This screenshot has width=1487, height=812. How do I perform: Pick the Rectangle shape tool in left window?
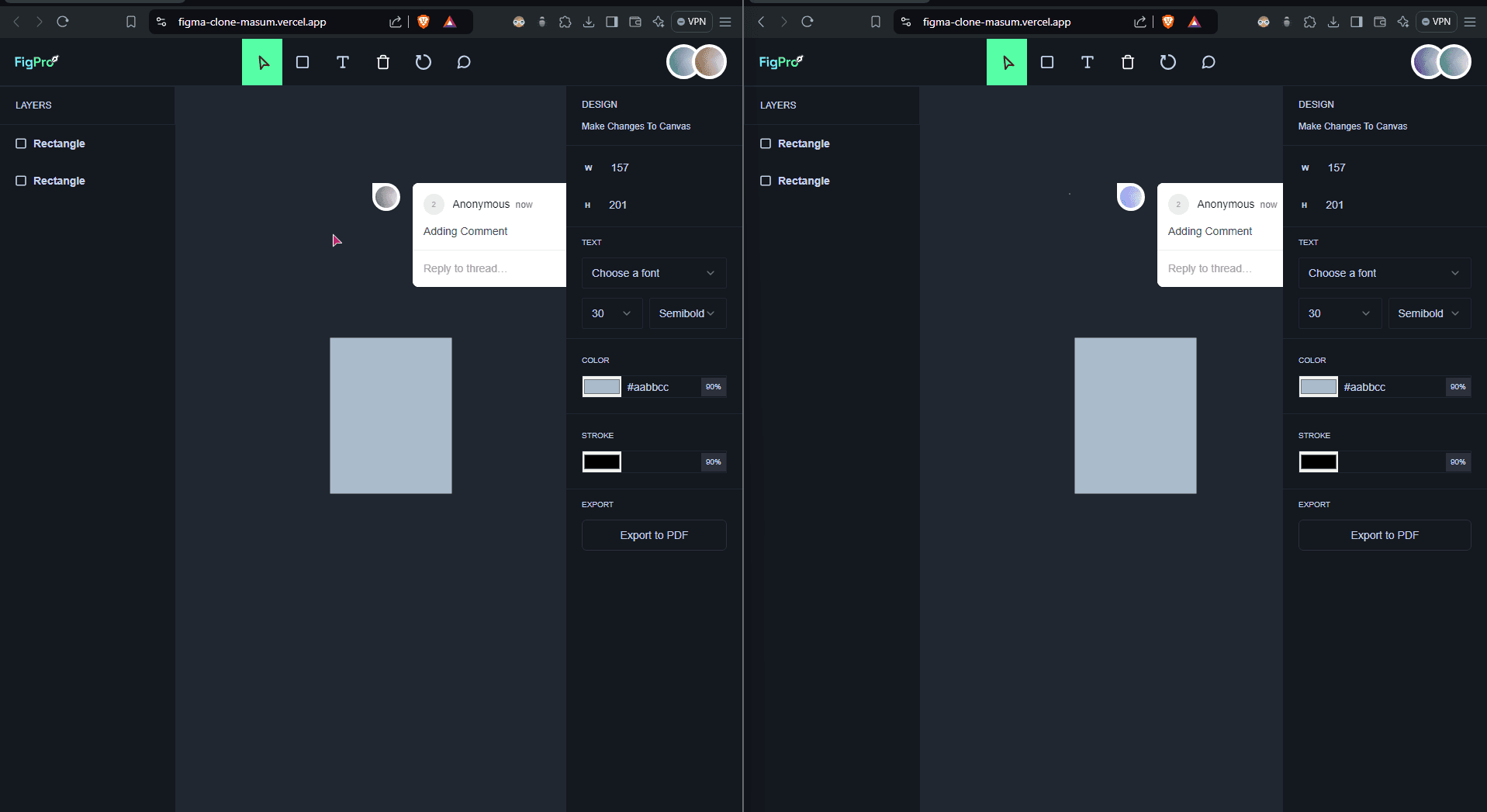tap(303, 62)
